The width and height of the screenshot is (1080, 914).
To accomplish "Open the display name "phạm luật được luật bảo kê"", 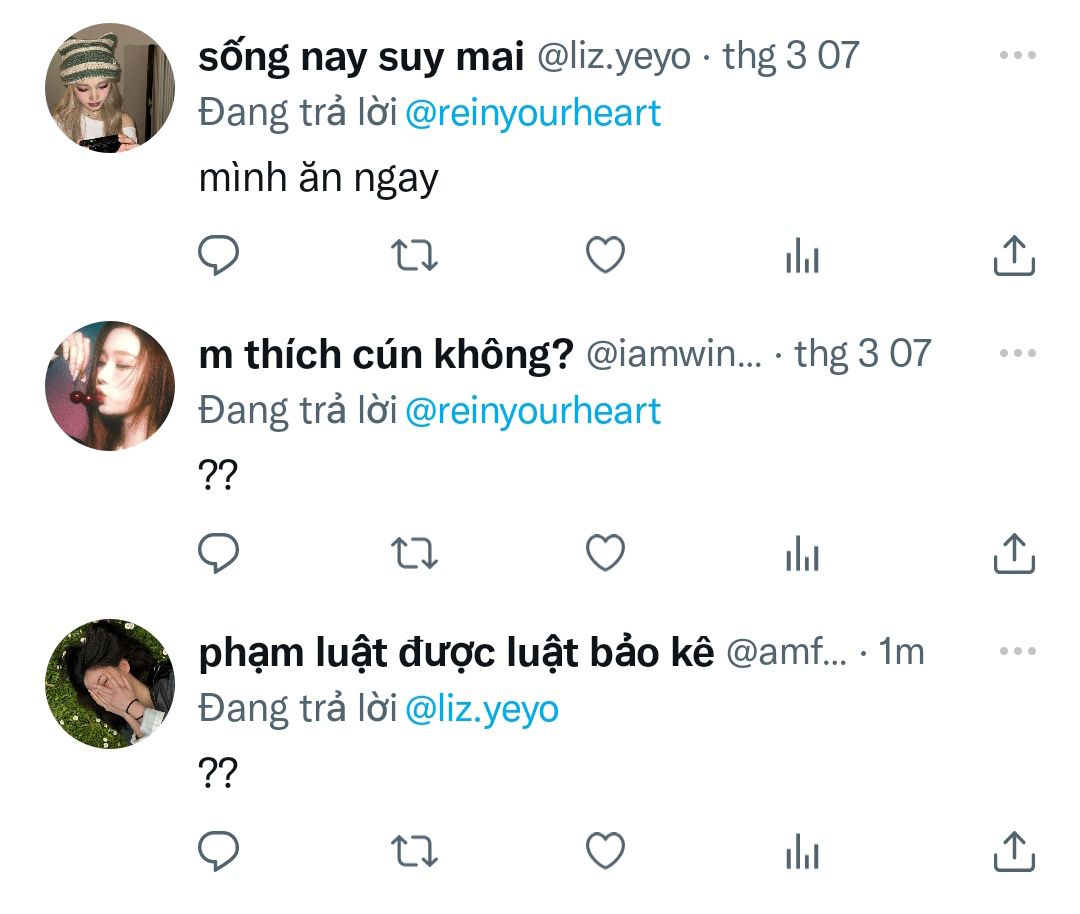I will tap(457, 652).
